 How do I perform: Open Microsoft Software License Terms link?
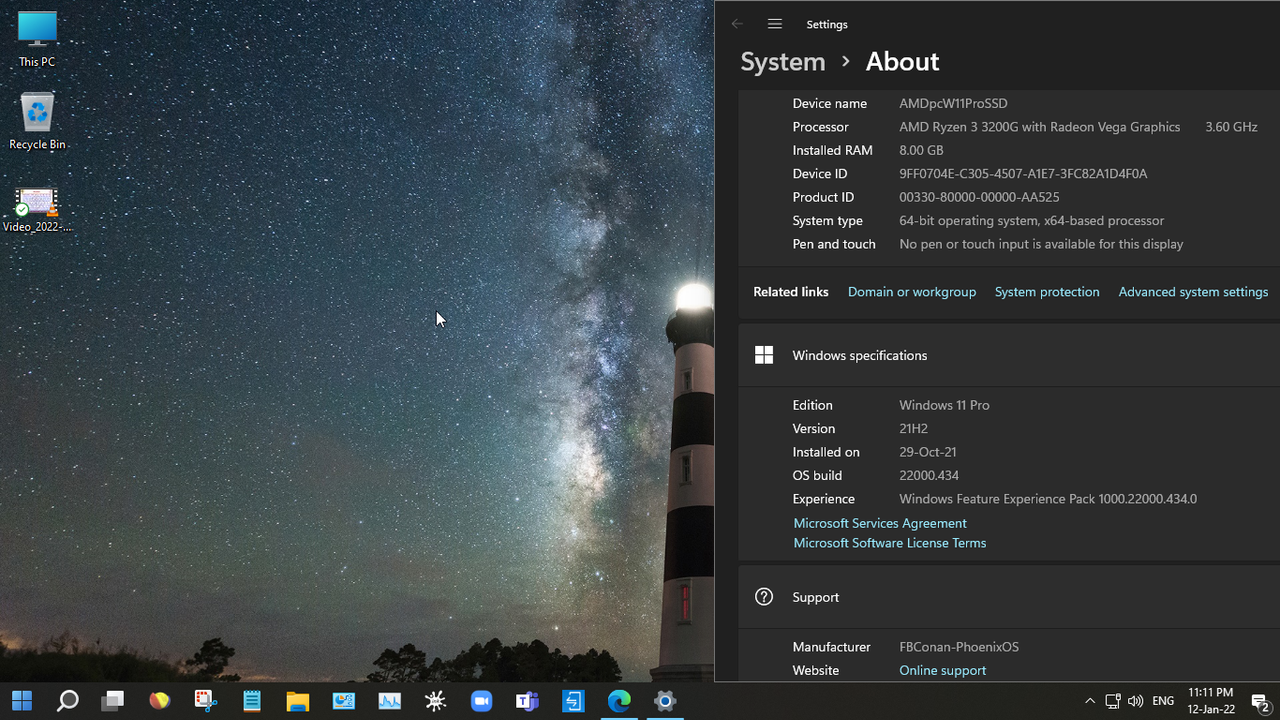[890, 543]
